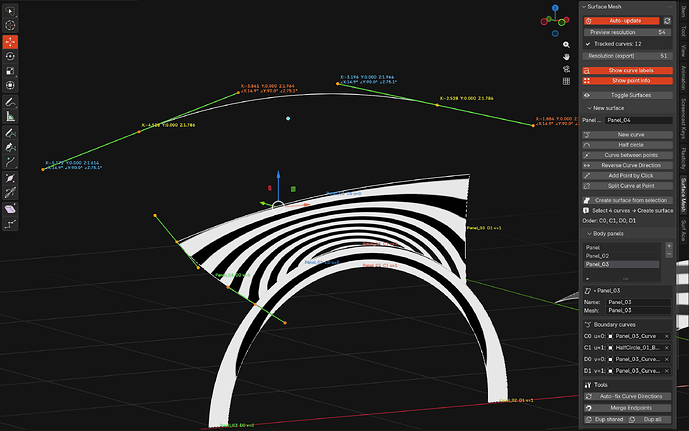Click the Mesh Panel_03 field

tap(638, 310)
